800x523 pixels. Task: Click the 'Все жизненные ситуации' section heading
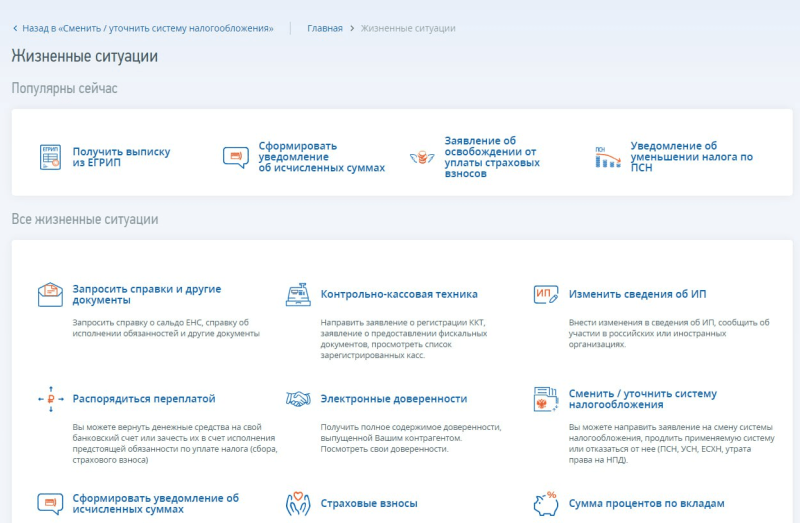85,219
